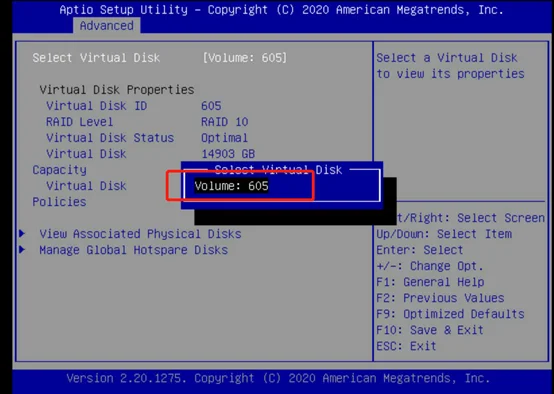Viewport: 554px width, 394px height.
Task: Open the Advanced tab
Action: point(106,26)
